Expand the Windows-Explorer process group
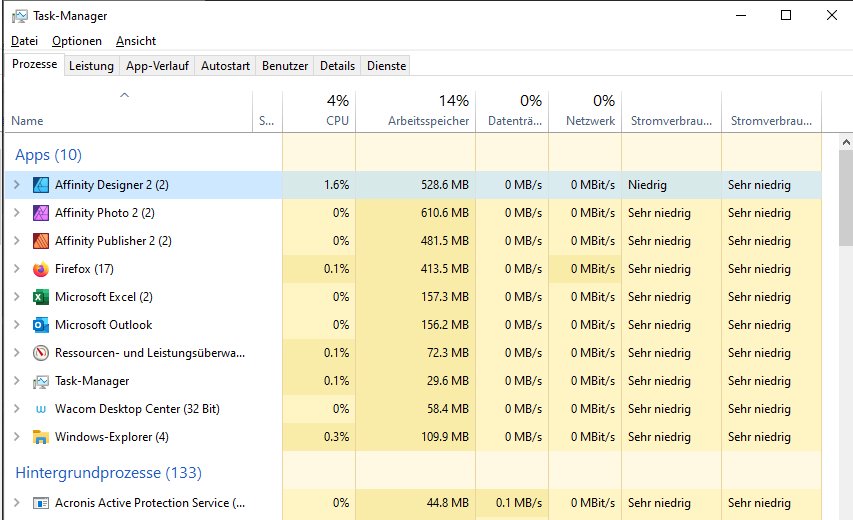Screen dimensions: 853x520 click(17, 437)
